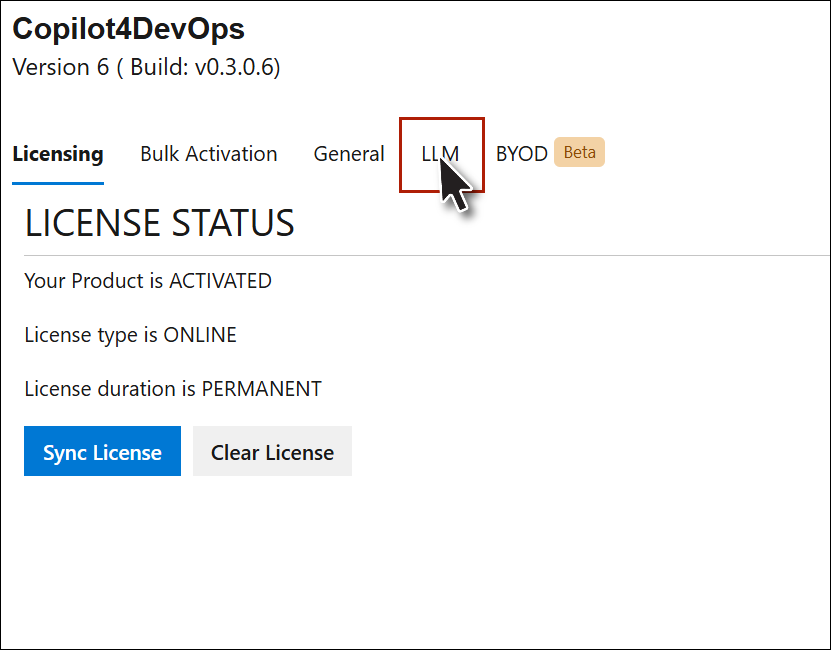The image size is (831, 650).
Task: Go to the BYOD tab
Action: tap(521, 154)
